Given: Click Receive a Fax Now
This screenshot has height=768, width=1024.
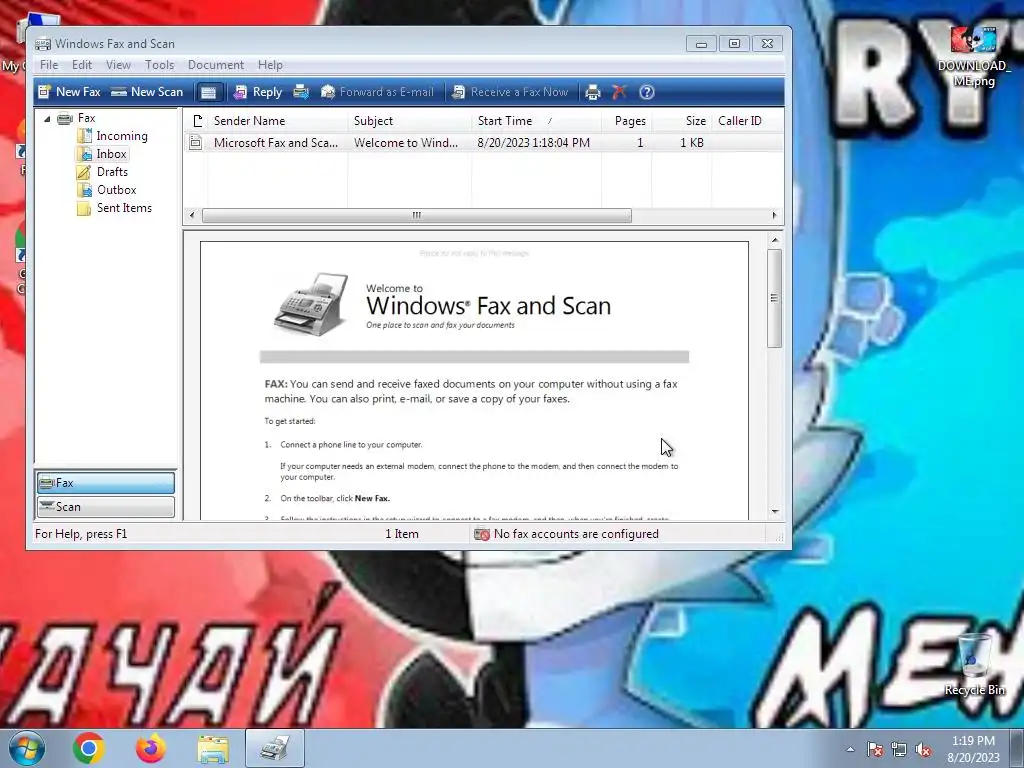Looking at the screenshot, I should [x=510, y=92].
